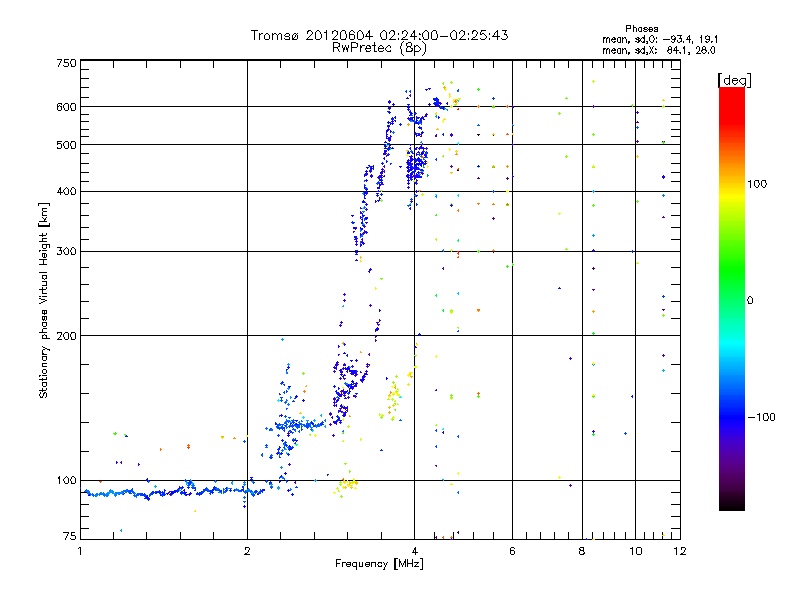Click the Stationary phase Virtual Height axis label
This screenshot has width=800, height=600.
(44, 300)
